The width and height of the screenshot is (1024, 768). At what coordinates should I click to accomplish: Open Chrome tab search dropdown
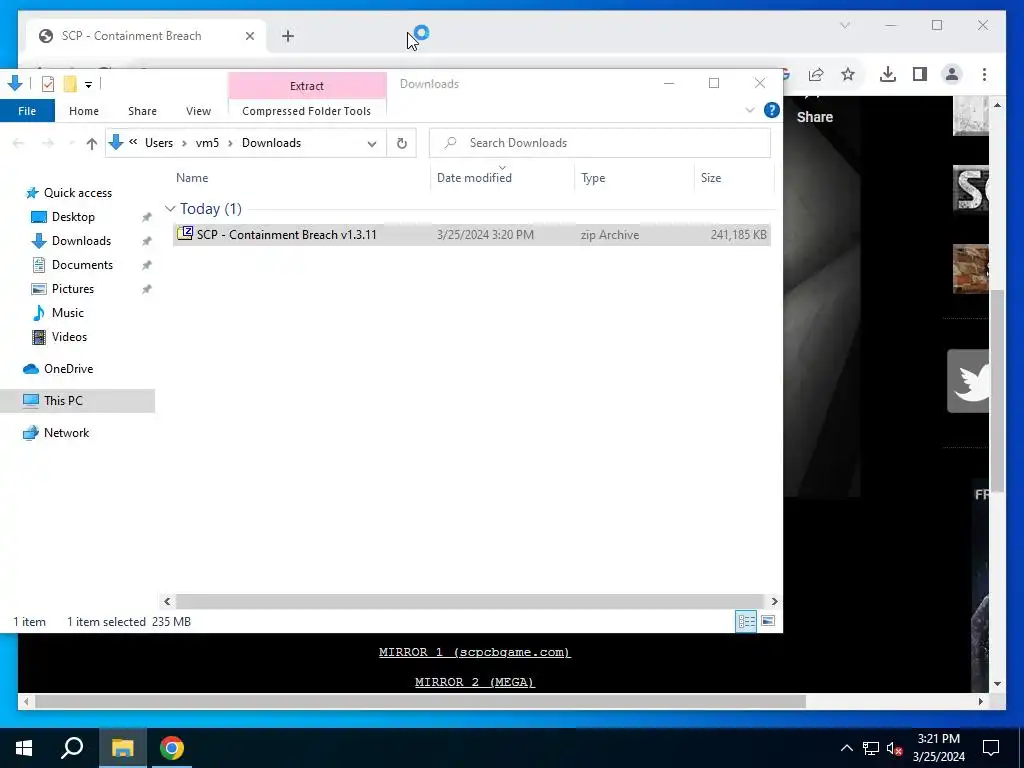(844, 25)
